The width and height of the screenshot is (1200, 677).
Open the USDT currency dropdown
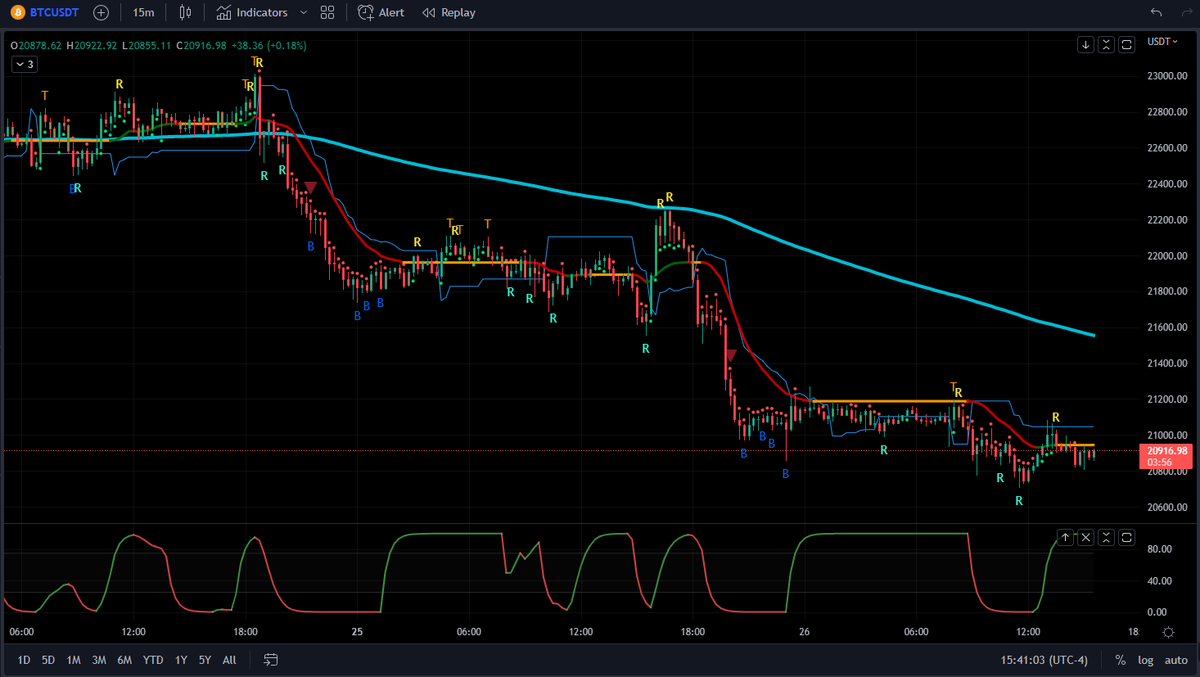1164,41
